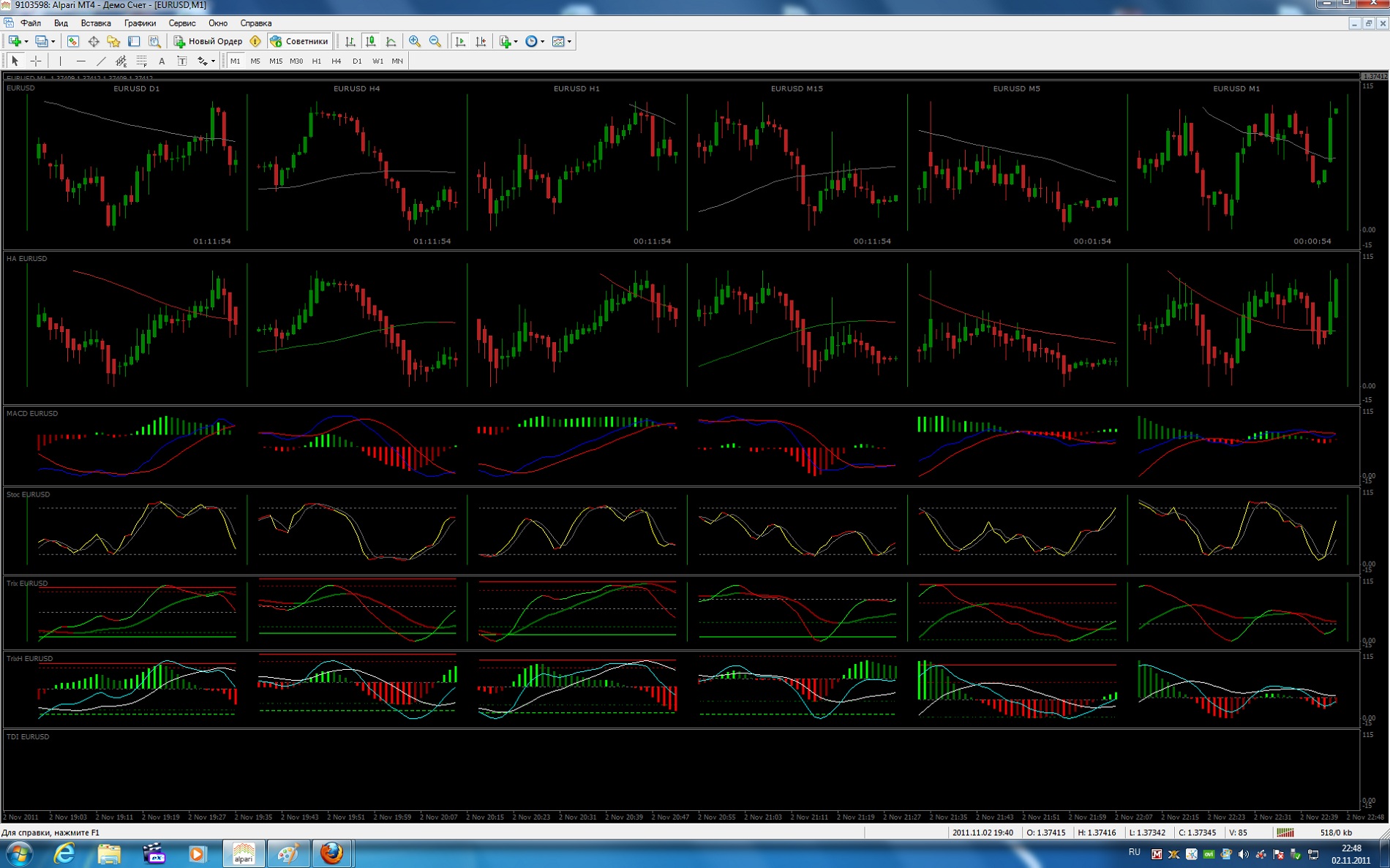Open the Окно menu
The image size is (1390, 868).
(x=218, y=23)
